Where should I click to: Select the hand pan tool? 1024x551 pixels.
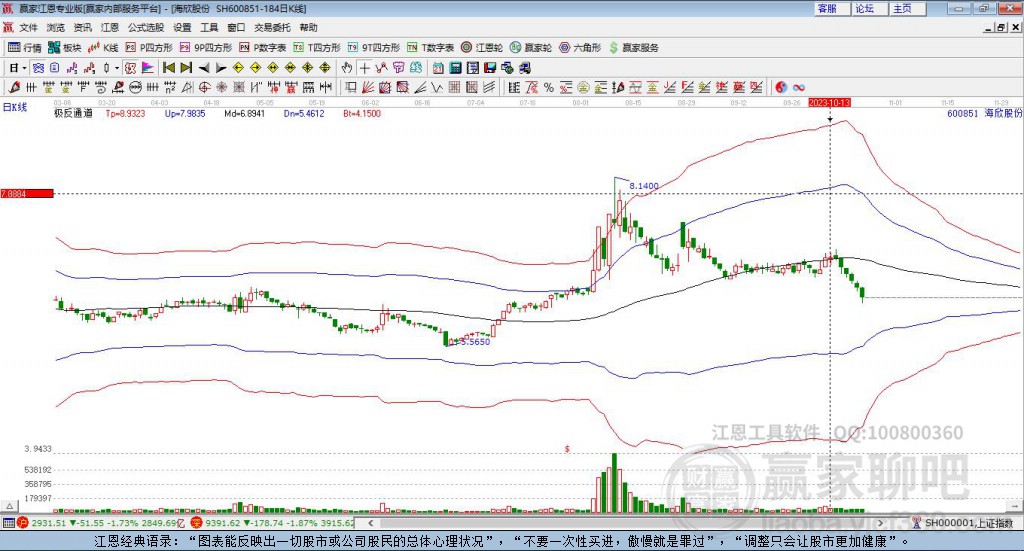pos(347,68)
